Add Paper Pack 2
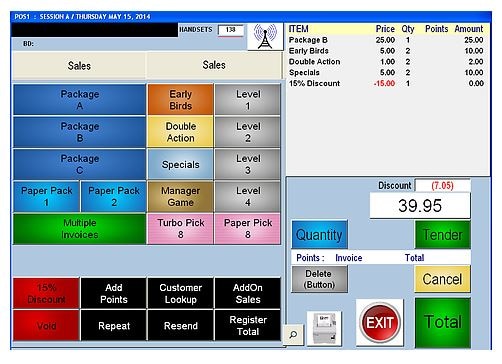Screen dimensions: 502x364 click(x=114, y=196)
